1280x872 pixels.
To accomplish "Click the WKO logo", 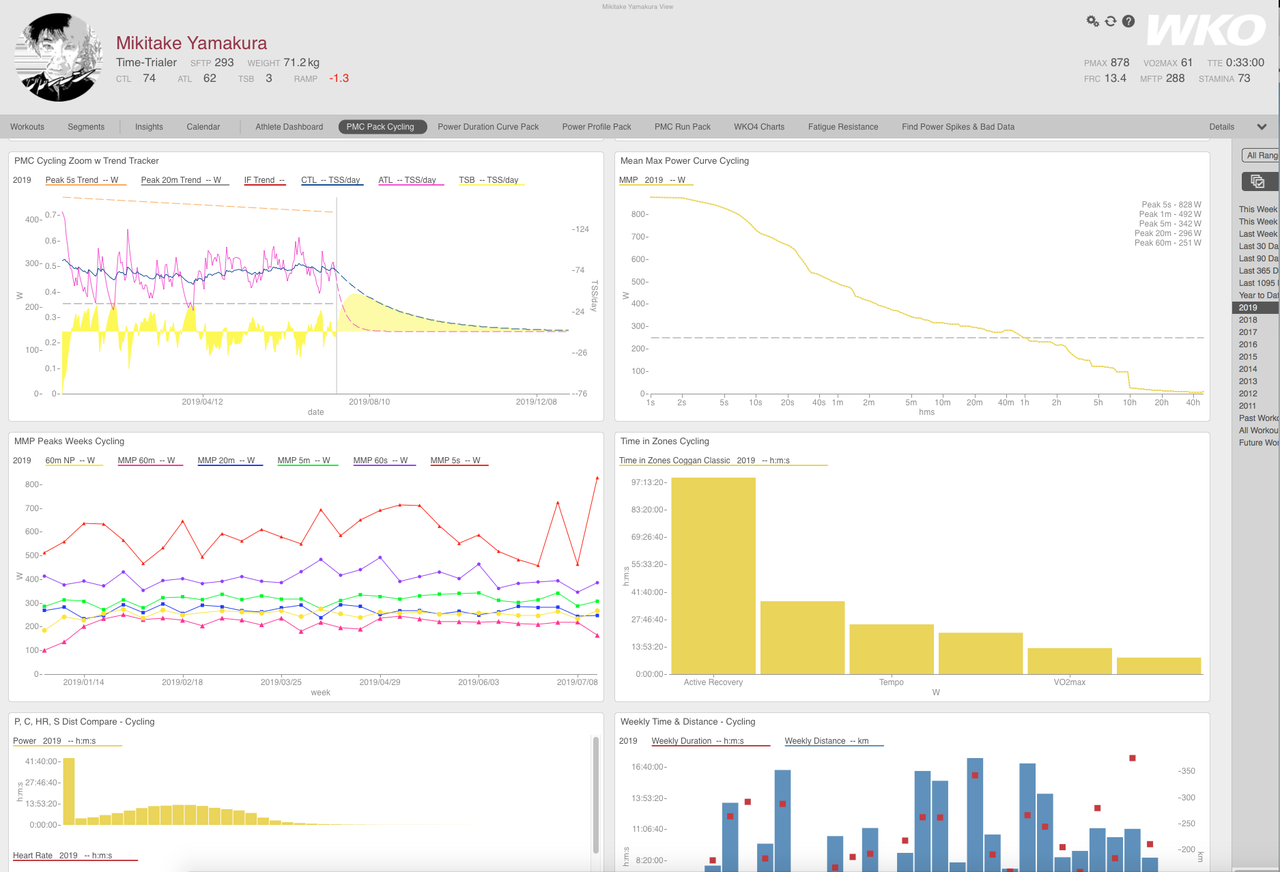I will [1205, 31].
